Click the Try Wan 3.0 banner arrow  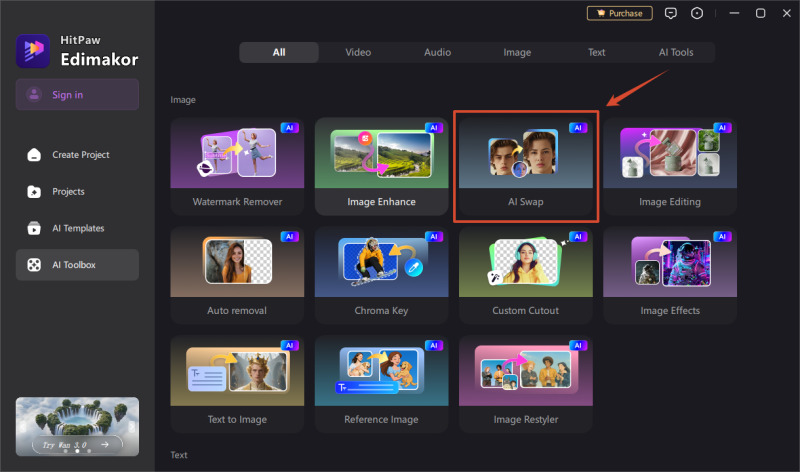click(105, 444)
